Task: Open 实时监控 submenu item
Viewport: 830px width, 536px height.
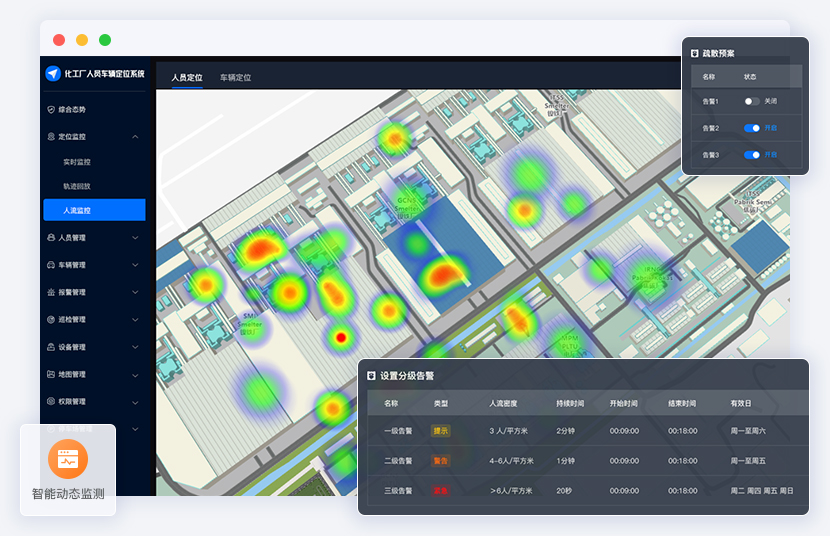Action: (77, 162)
